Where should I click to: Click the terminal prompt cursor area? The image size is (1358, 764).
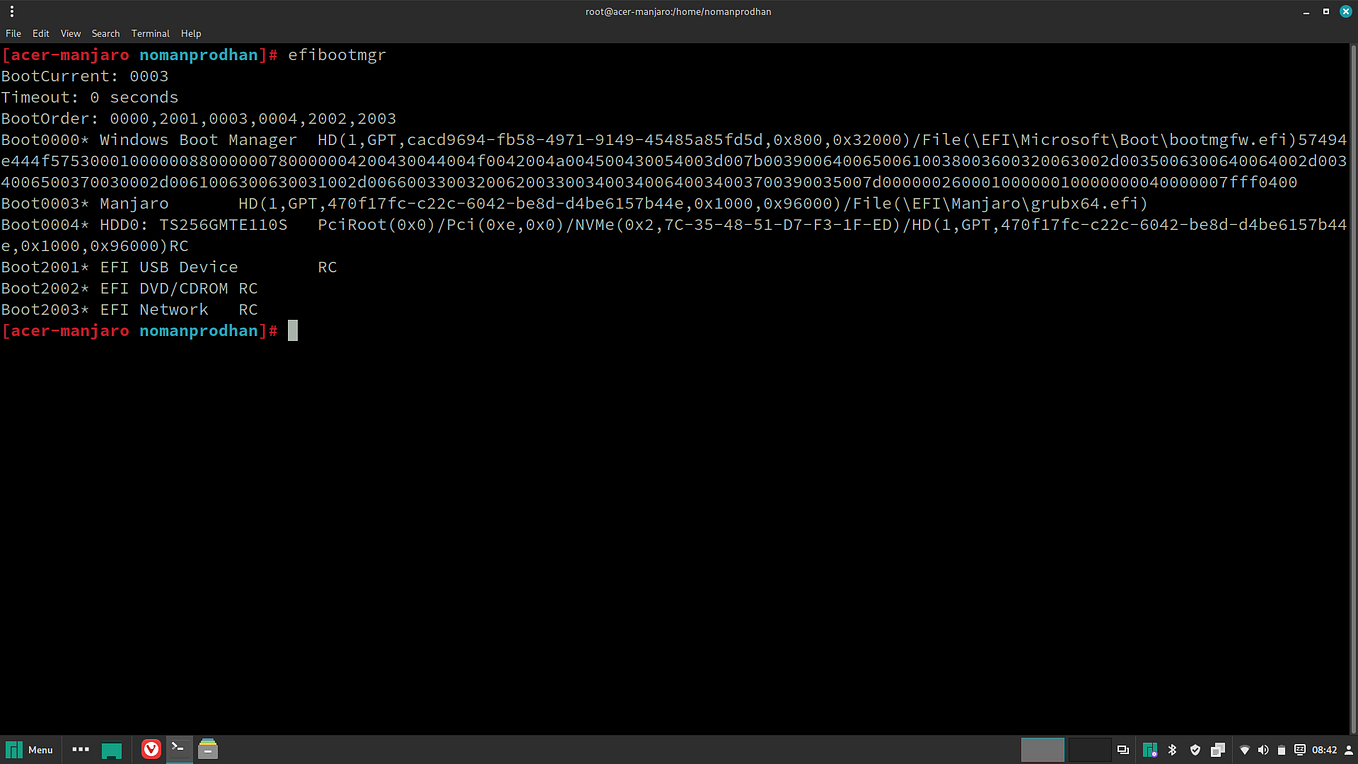pyautogui.click(x=292, y=330)
